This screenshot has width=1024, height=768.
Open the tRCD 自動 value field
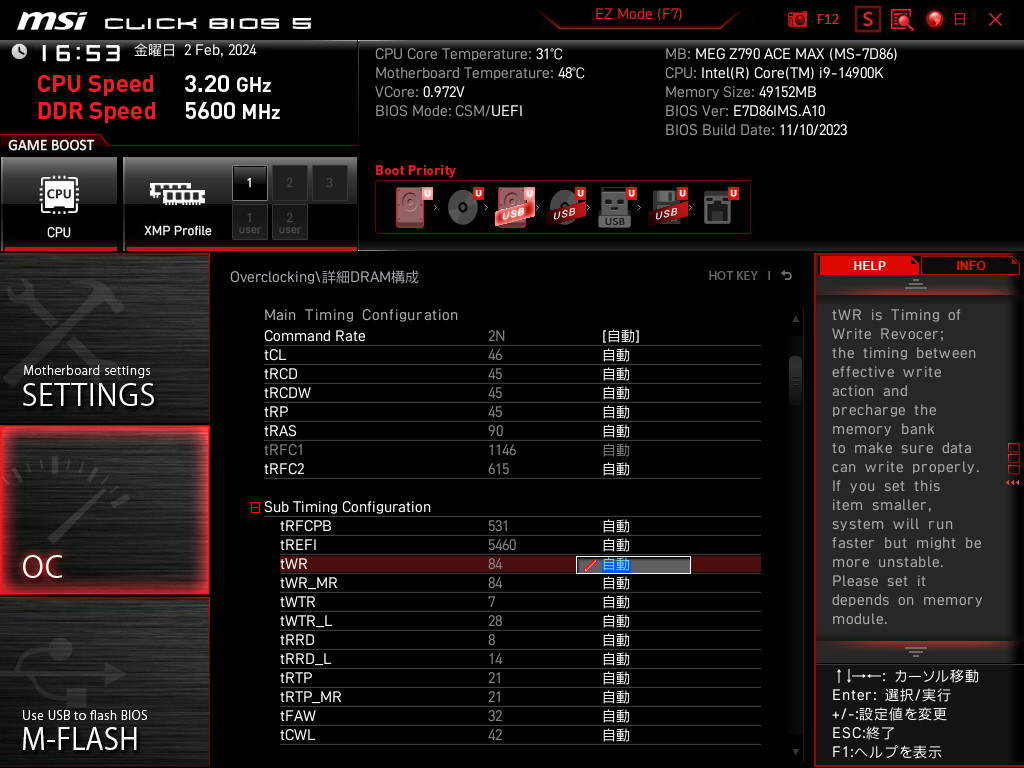[x=616, y=374]
